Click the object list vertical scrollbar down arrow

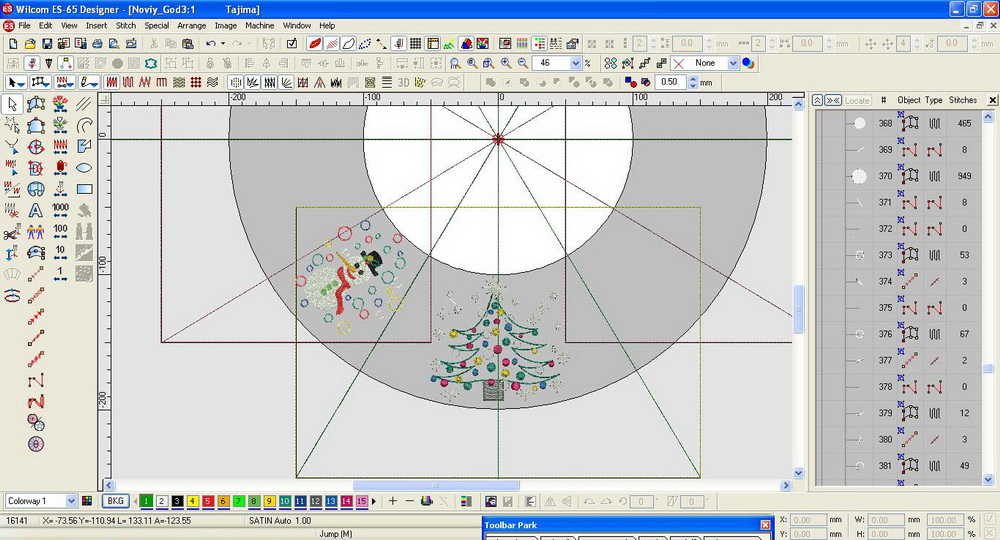point(988,479)
